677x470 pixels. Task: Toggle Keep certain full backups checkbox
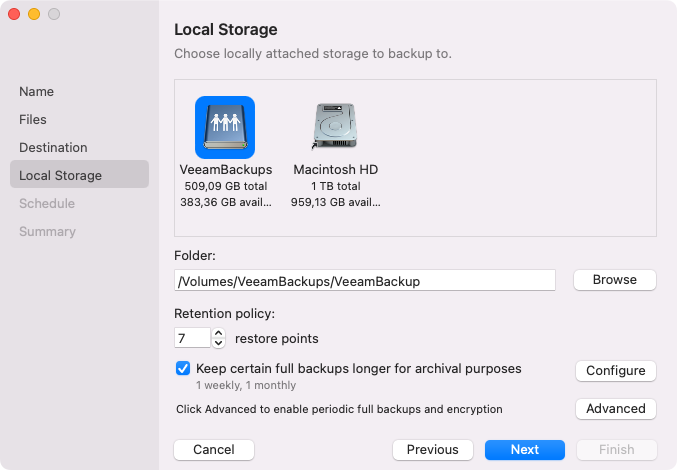183,368
